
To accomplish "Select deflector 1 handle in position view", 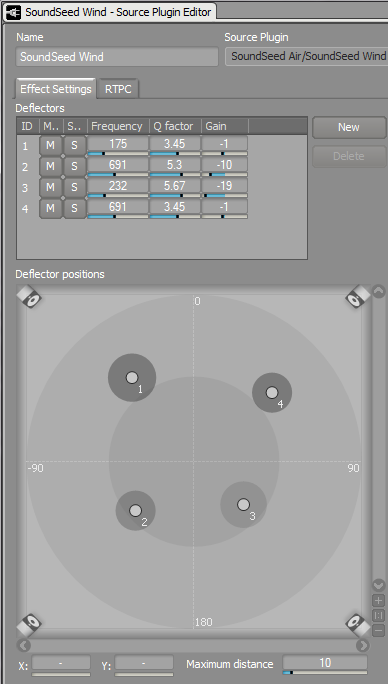I will click(x=132, y=378).
